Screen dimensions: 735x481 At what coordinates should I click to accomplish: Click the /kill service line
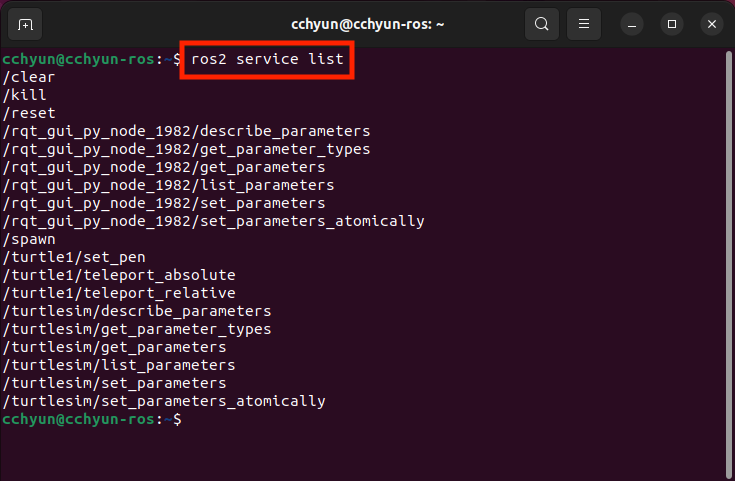pos(24,95)
